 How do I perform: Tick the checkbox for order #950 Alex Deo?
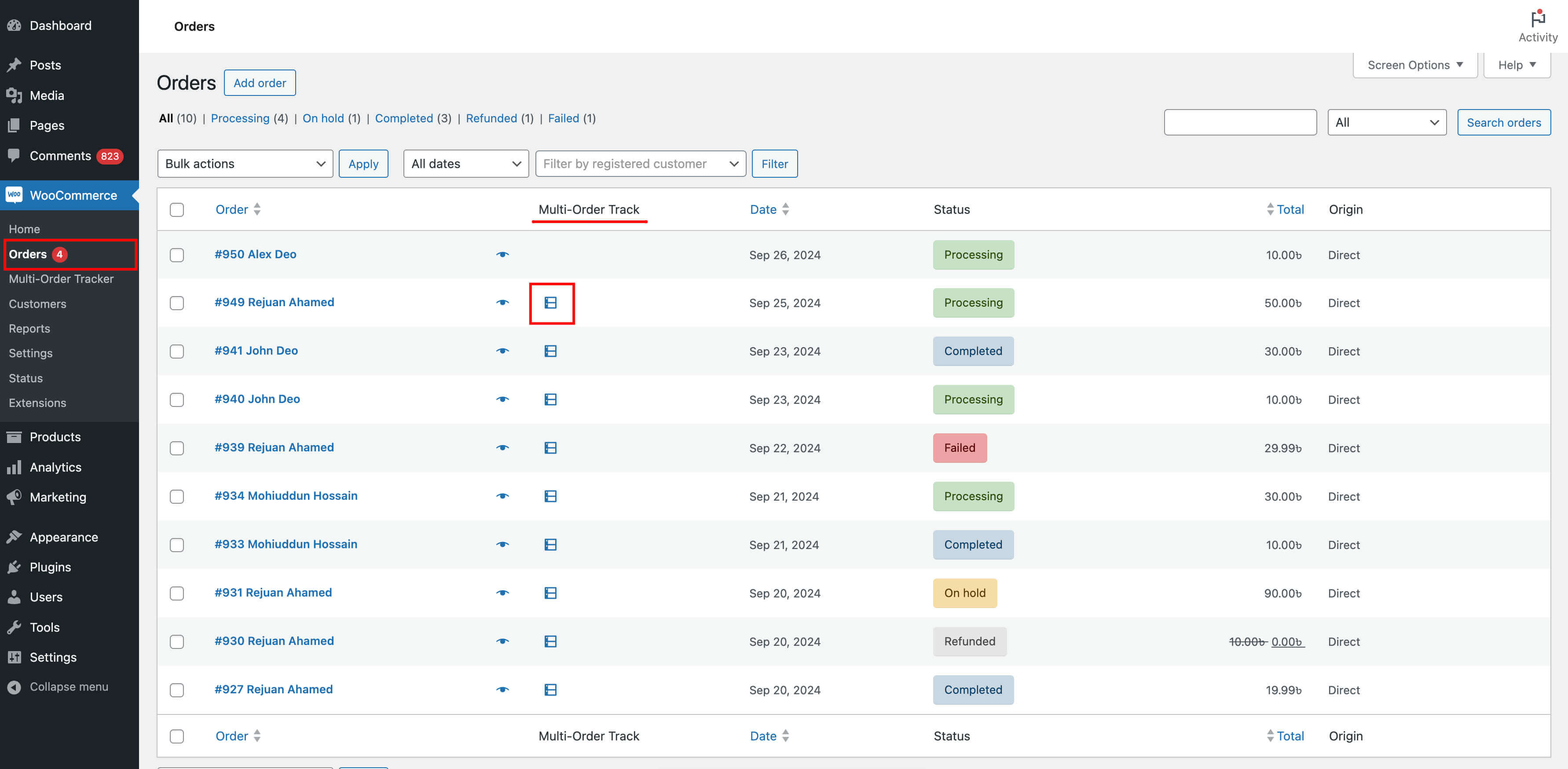(x=176, y=255)
